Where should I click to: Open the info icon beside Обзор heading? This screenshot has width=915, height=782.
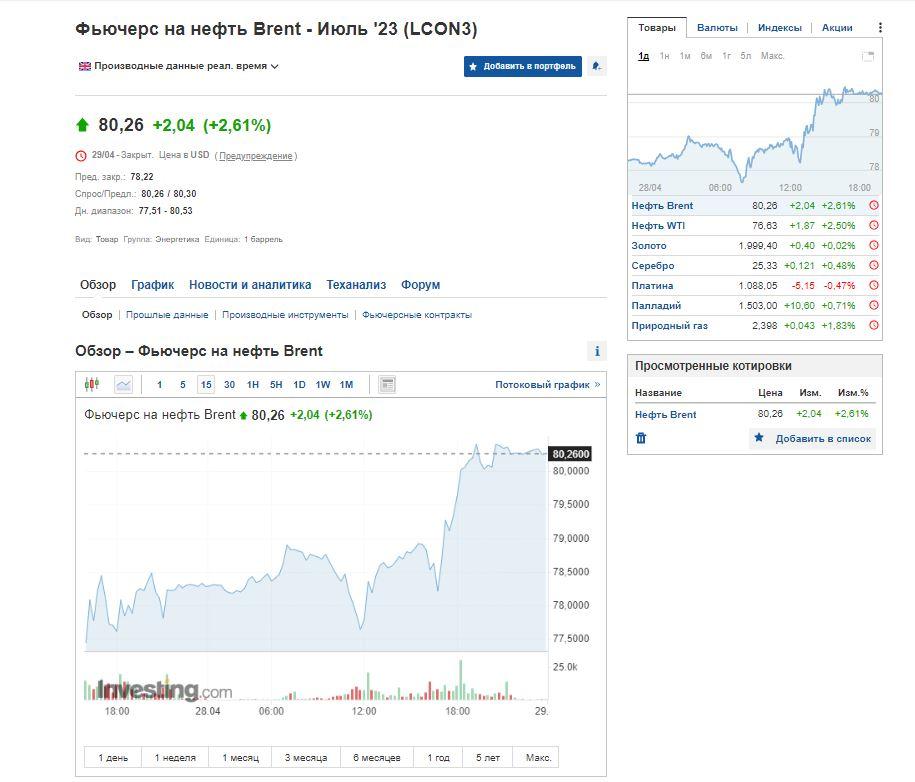pos(597,350)
